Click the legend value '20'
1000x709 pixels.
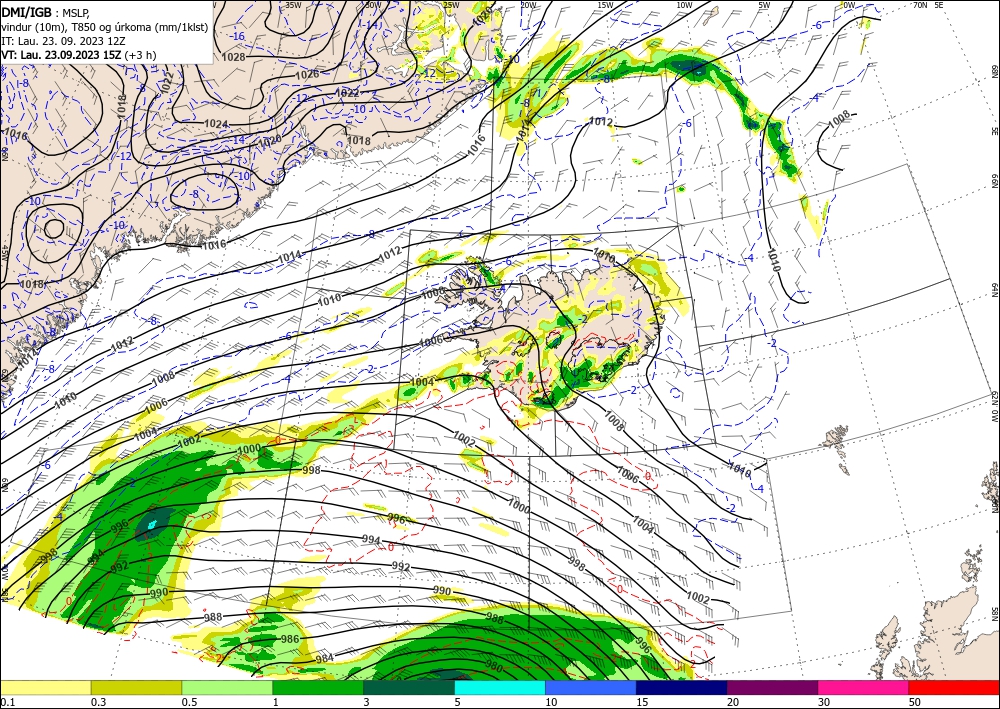tap(733, 702)
